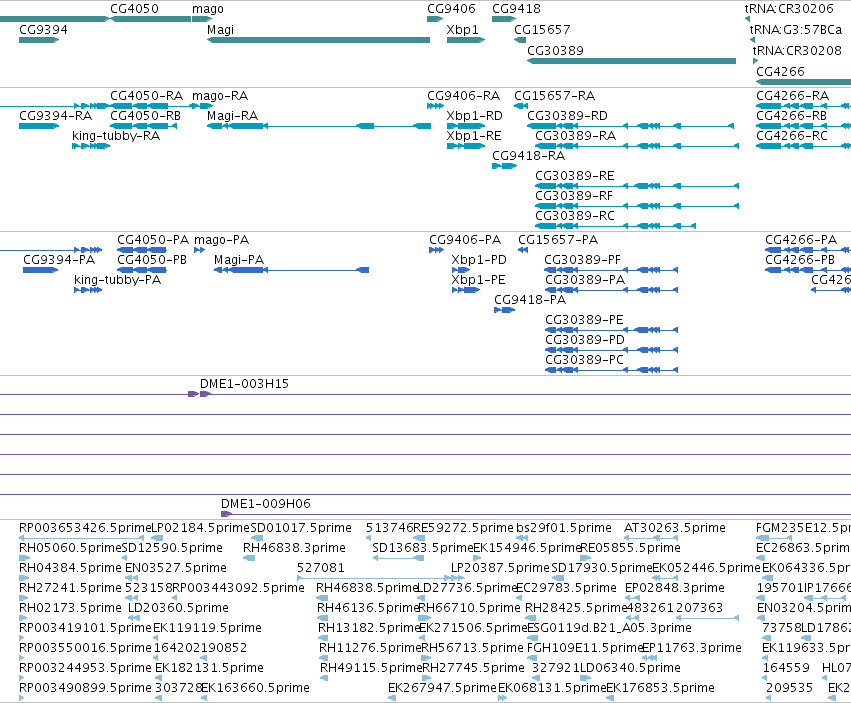Select transcript CG30389-RC

615,226
